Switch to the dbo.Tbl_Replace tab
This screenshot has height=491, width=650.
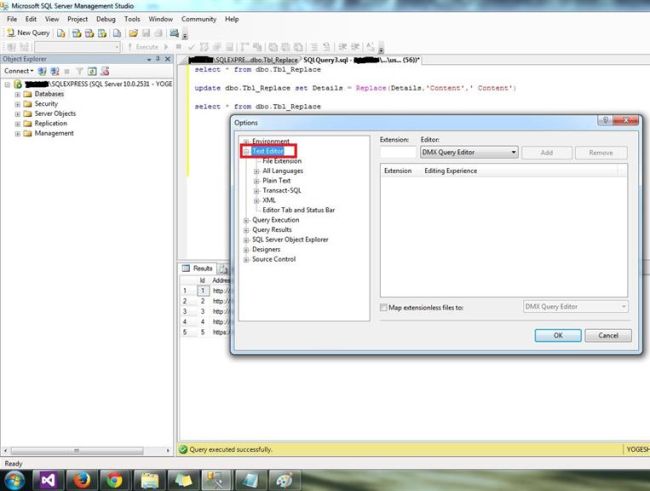coord(243,60)
